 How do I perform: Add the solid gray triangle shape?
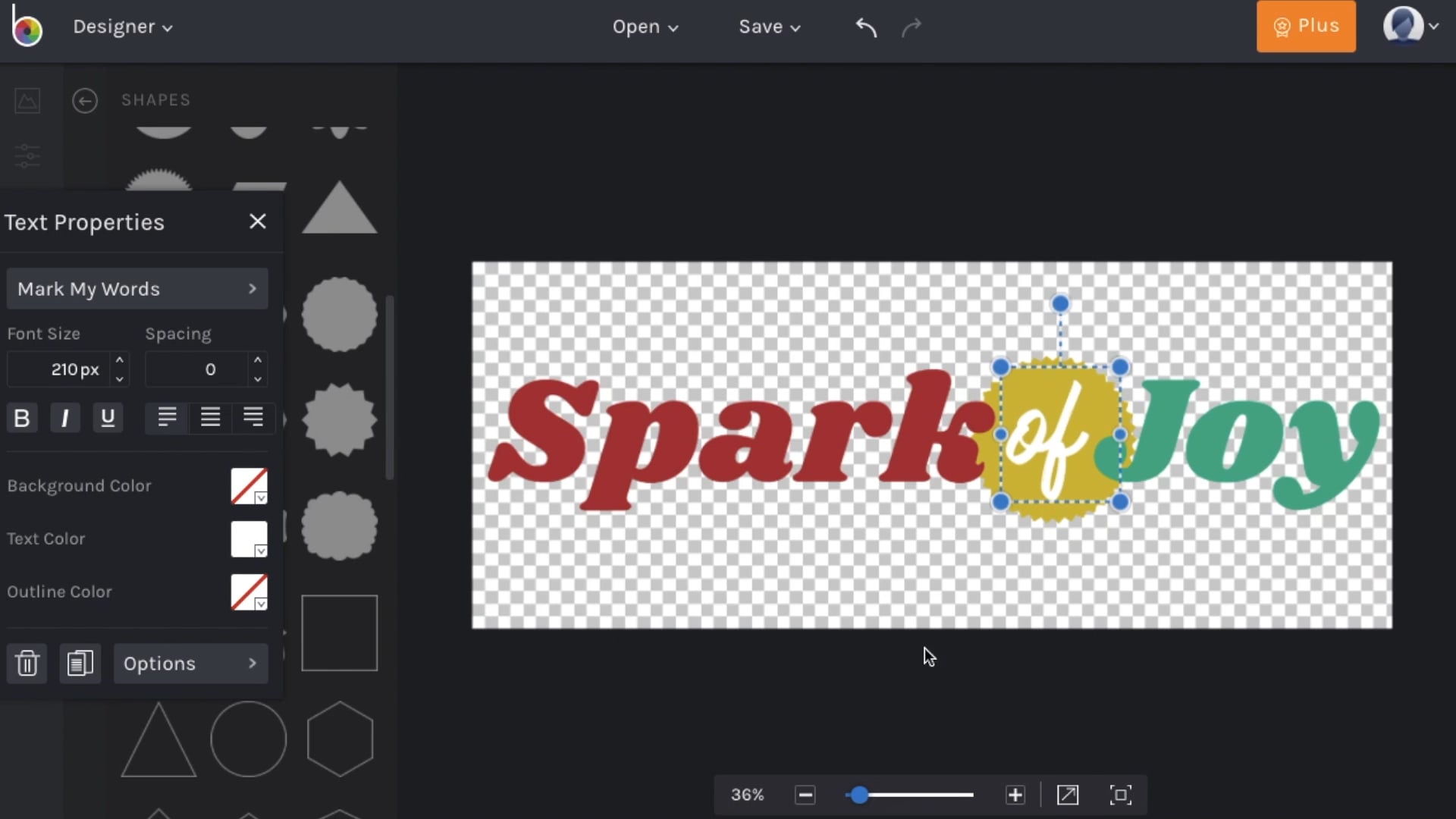coord(340,209)
